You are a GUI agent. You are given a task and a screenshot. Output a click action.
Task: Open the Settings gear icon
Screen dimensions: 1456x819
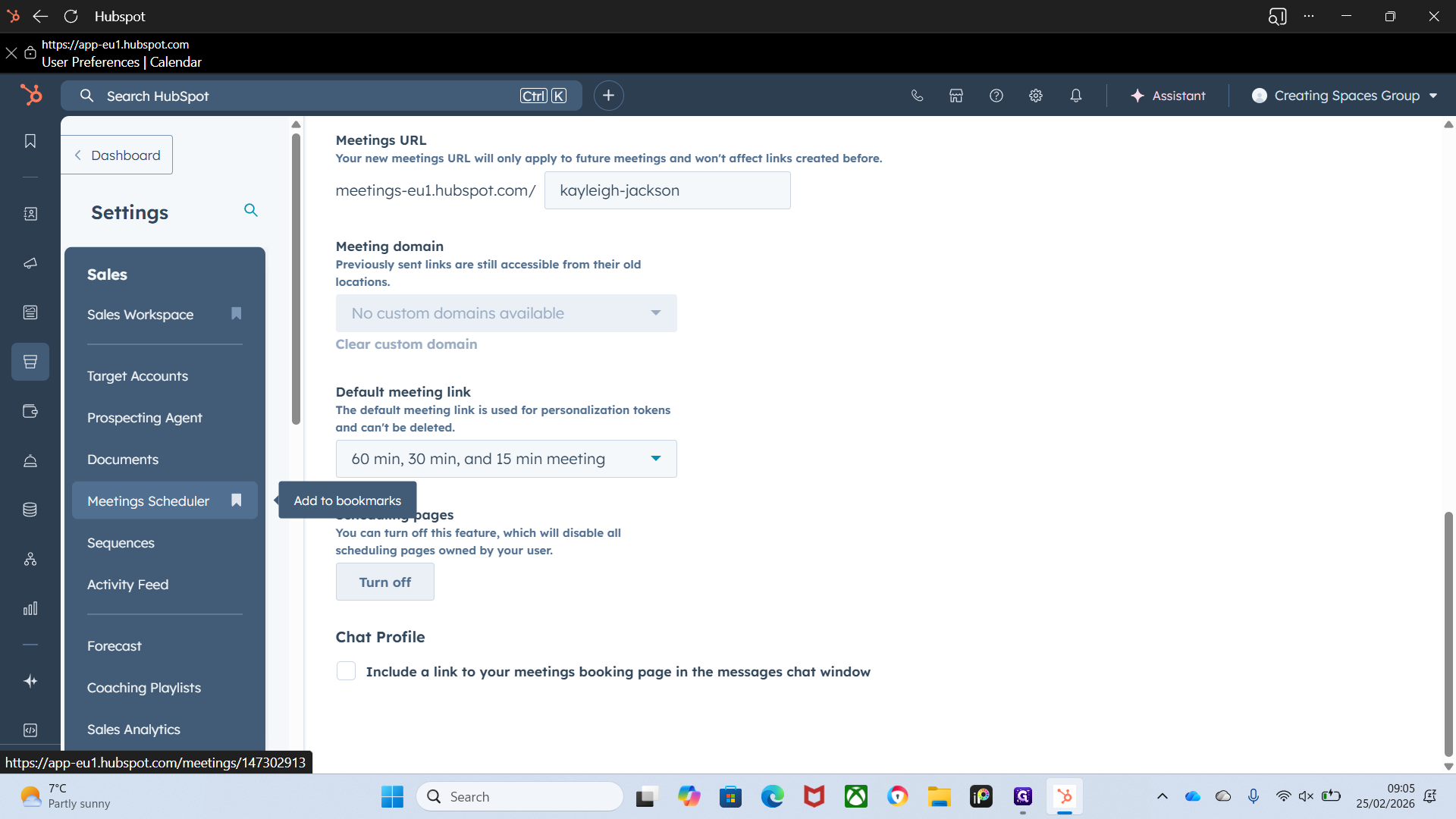[x=1036, y=96]
